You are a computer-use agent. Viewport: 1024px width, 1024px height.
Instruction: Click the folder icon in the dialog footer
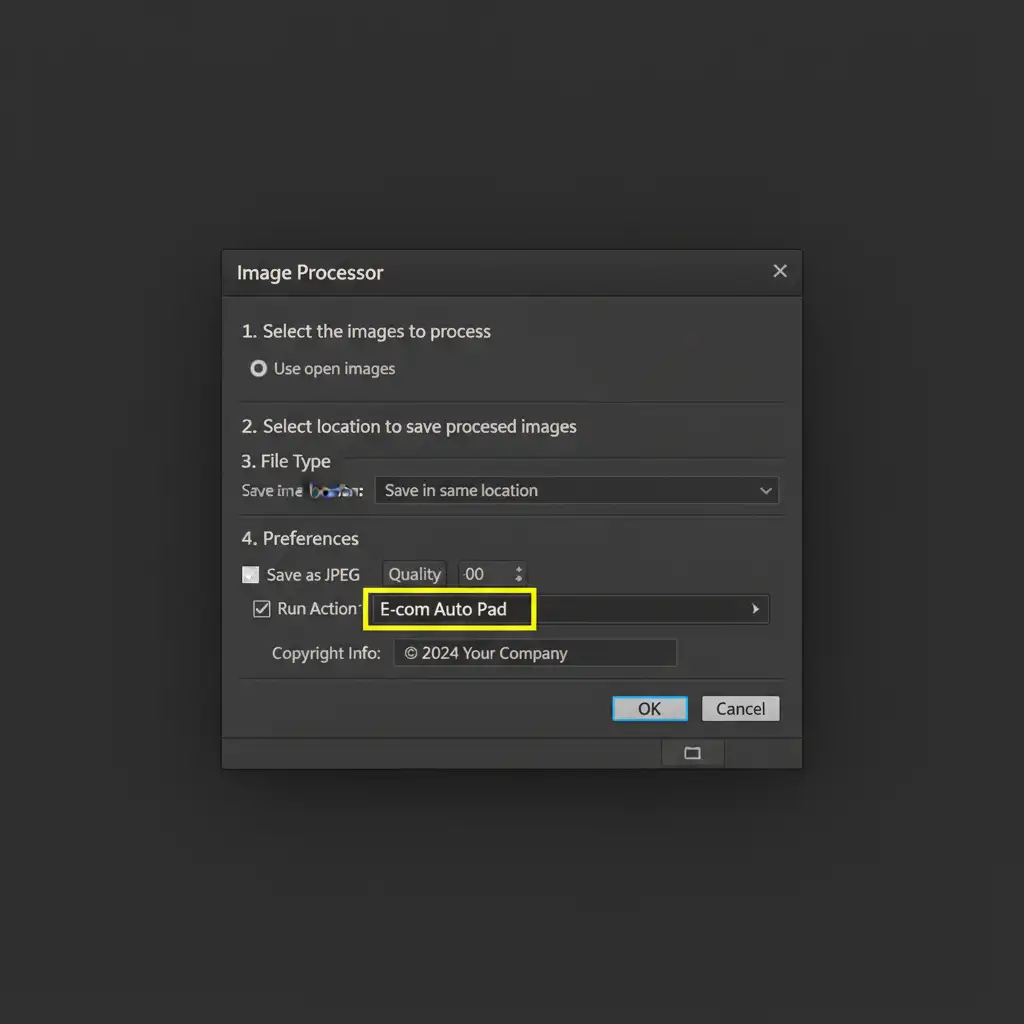[x=692, y=753]
